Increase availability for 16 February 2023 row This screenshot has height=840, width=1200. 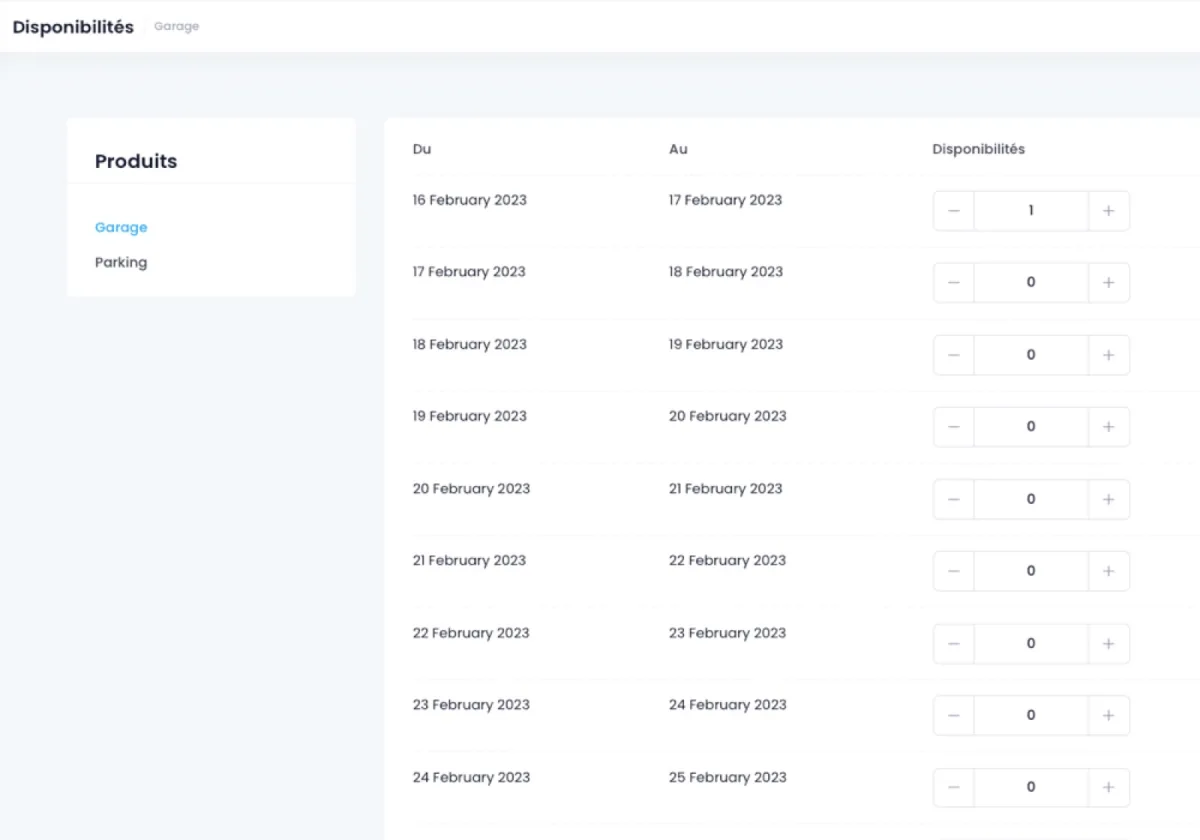click(1108, 211)
